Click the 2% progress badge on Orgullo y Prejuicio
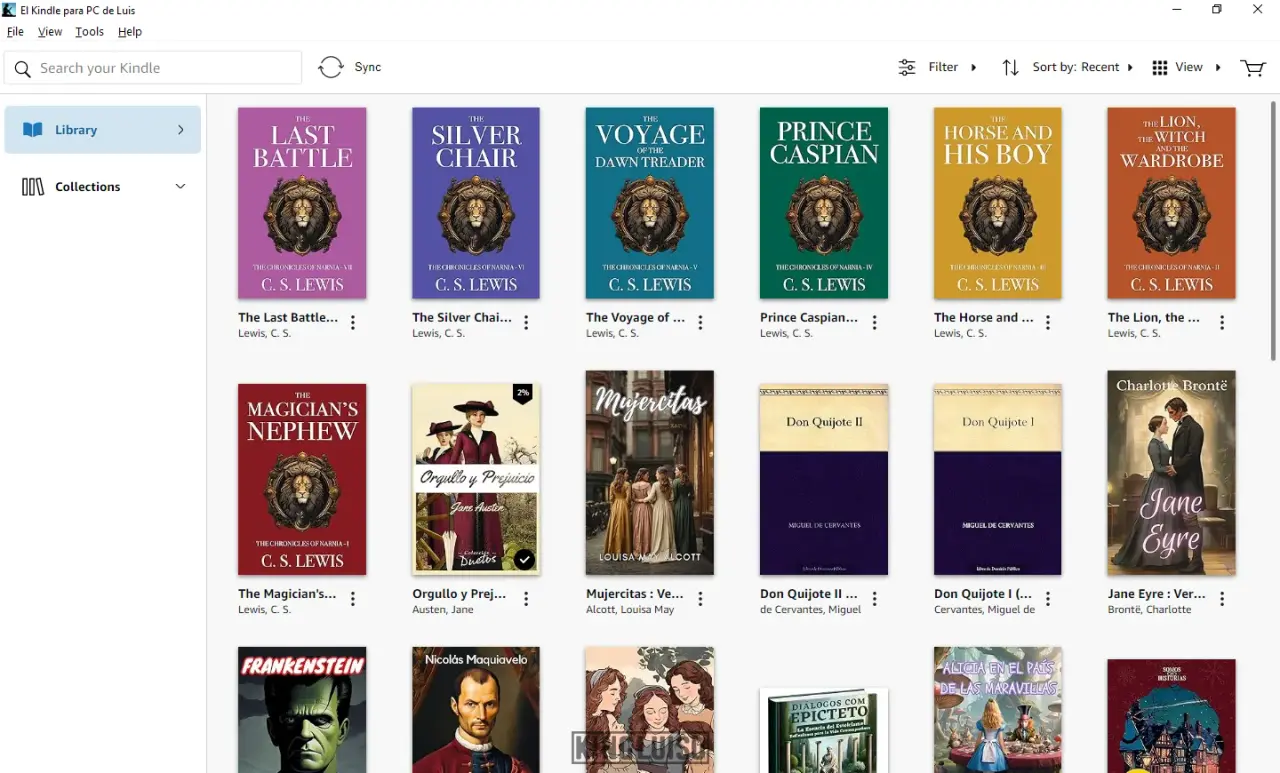This screenshot has height=773, width=1280. pos(522,394)
